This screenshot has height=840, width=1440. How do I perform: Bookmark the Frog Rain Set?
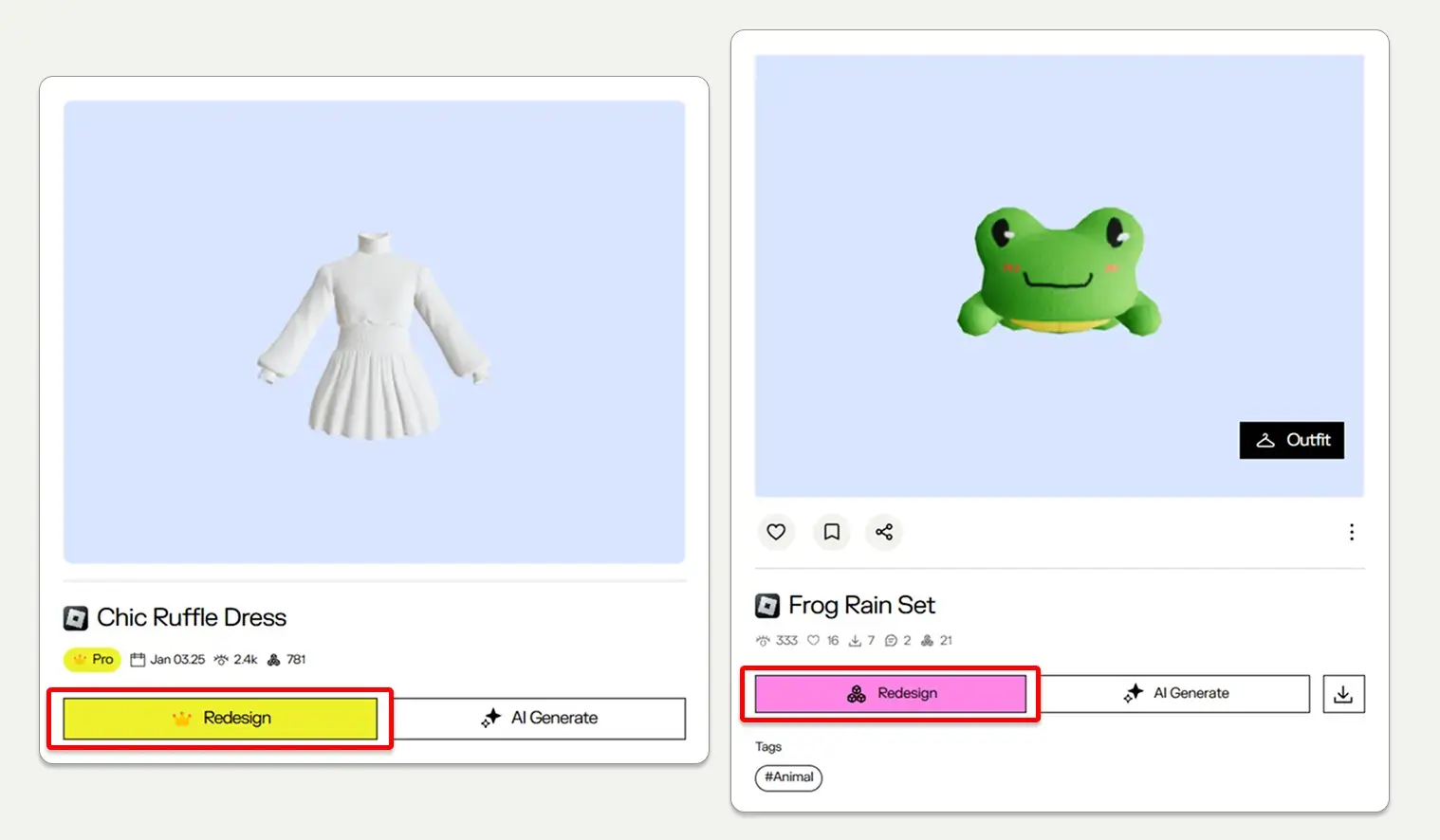[x=831, y=532]
